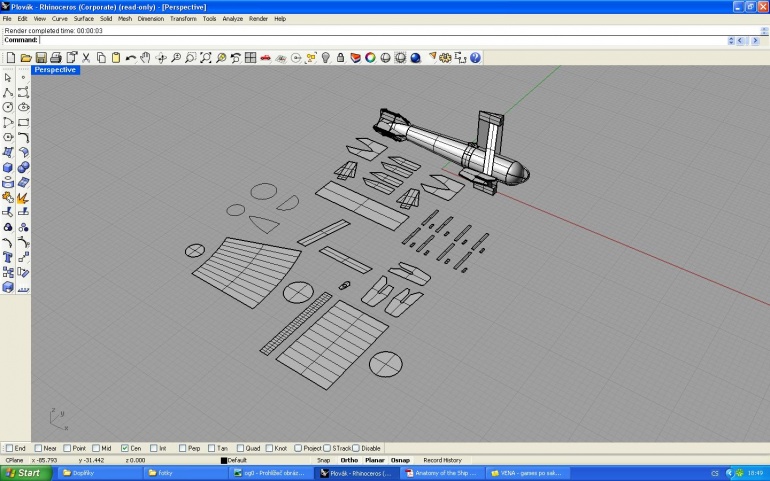Image resolution: width=770 pixels, height=481 pixels.
Task: Select the Explode tool icon
Action: coord(23,198)
